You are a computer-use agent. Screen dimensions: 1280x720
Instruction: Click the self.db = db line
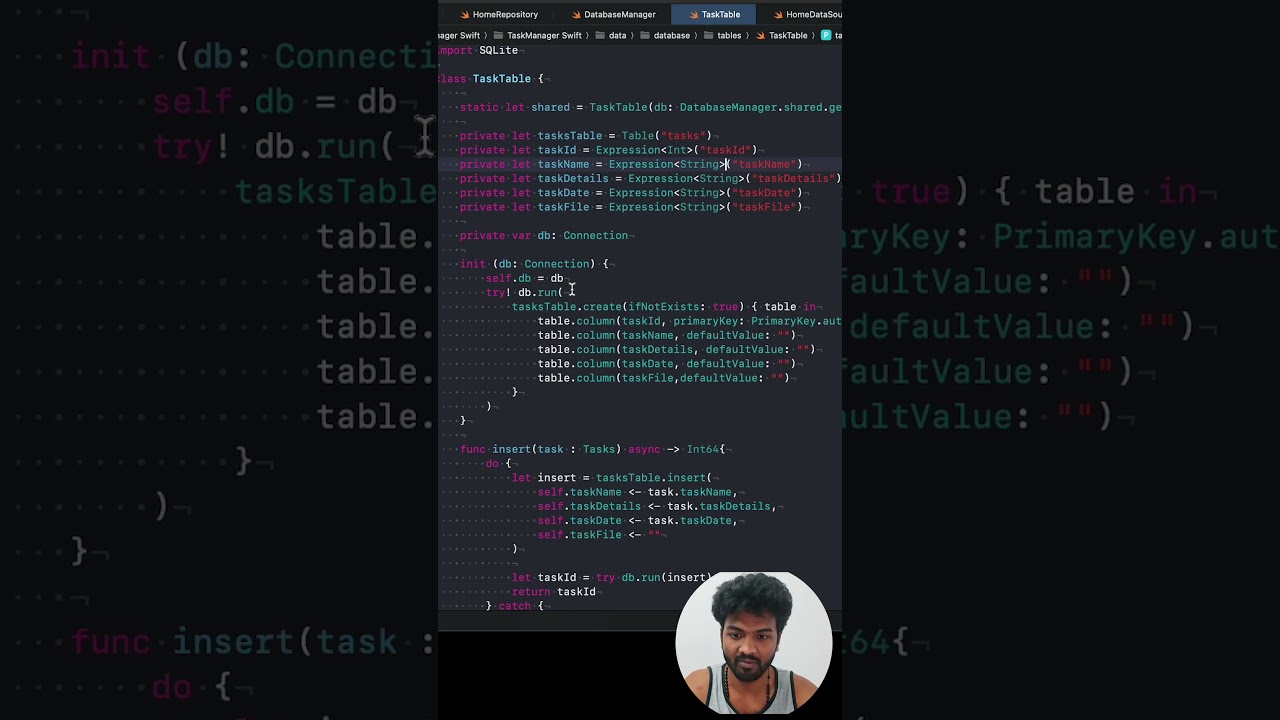525,278
